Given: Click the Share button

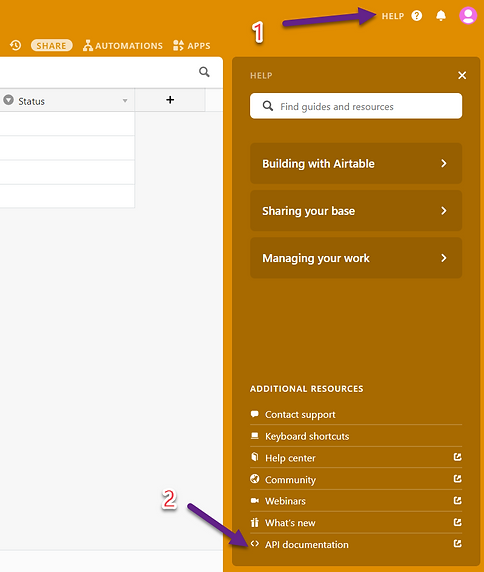Looking at the screenshot, I should [x=51, y=46].
